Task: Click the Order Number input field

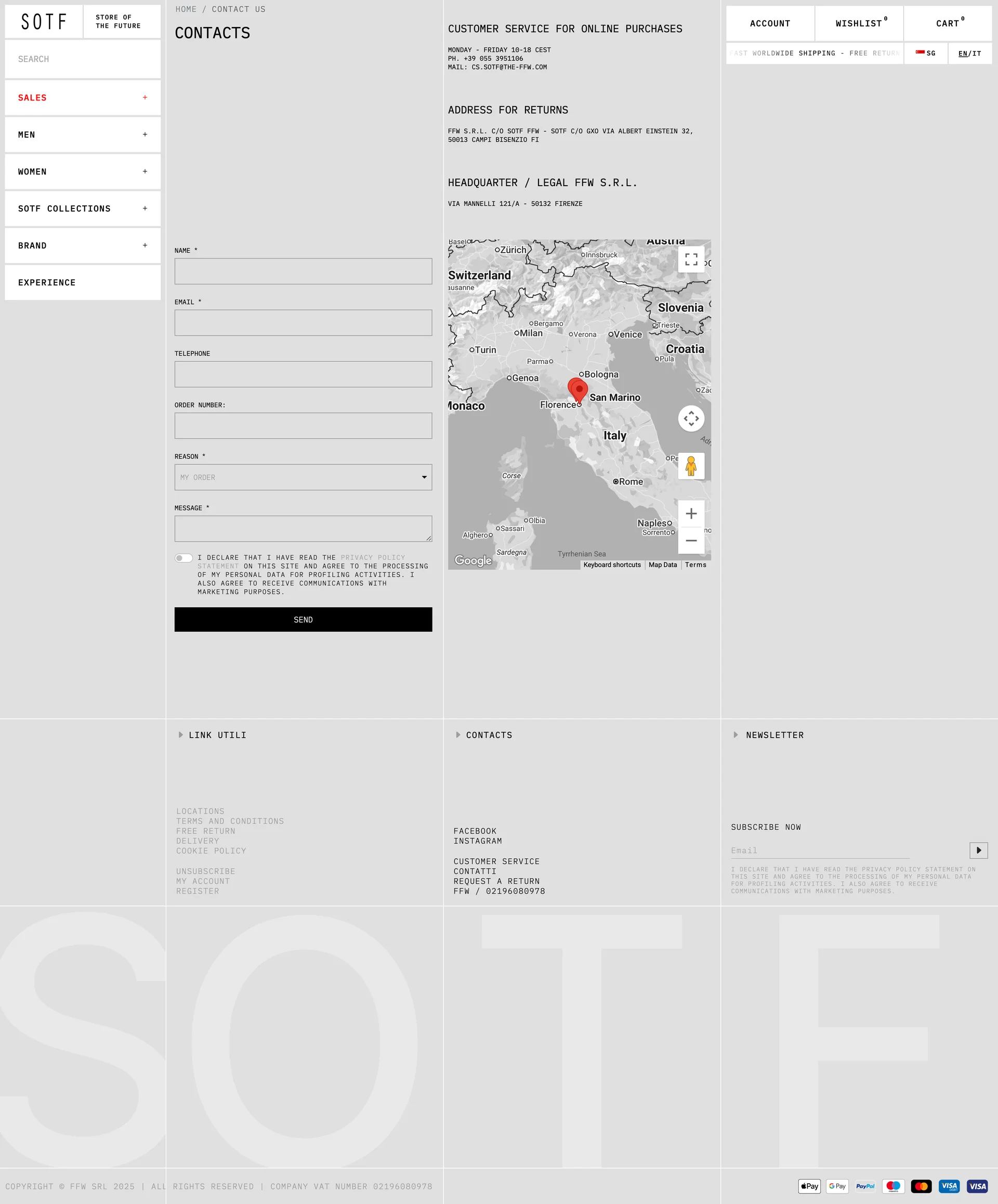Action: pyautogui.click(x=303, y=426)
